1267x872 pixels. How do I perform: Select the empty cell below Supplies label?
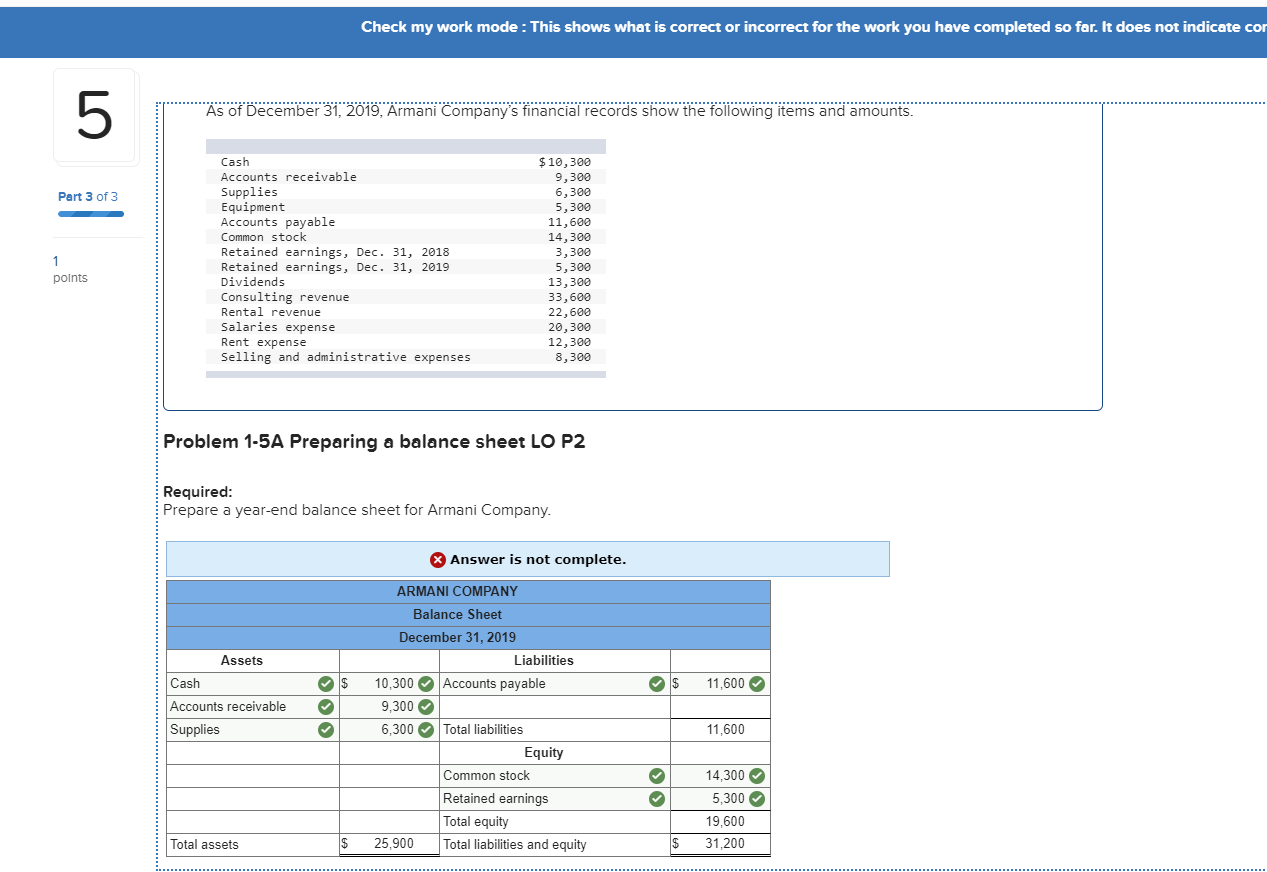click(x=252, y=752)
